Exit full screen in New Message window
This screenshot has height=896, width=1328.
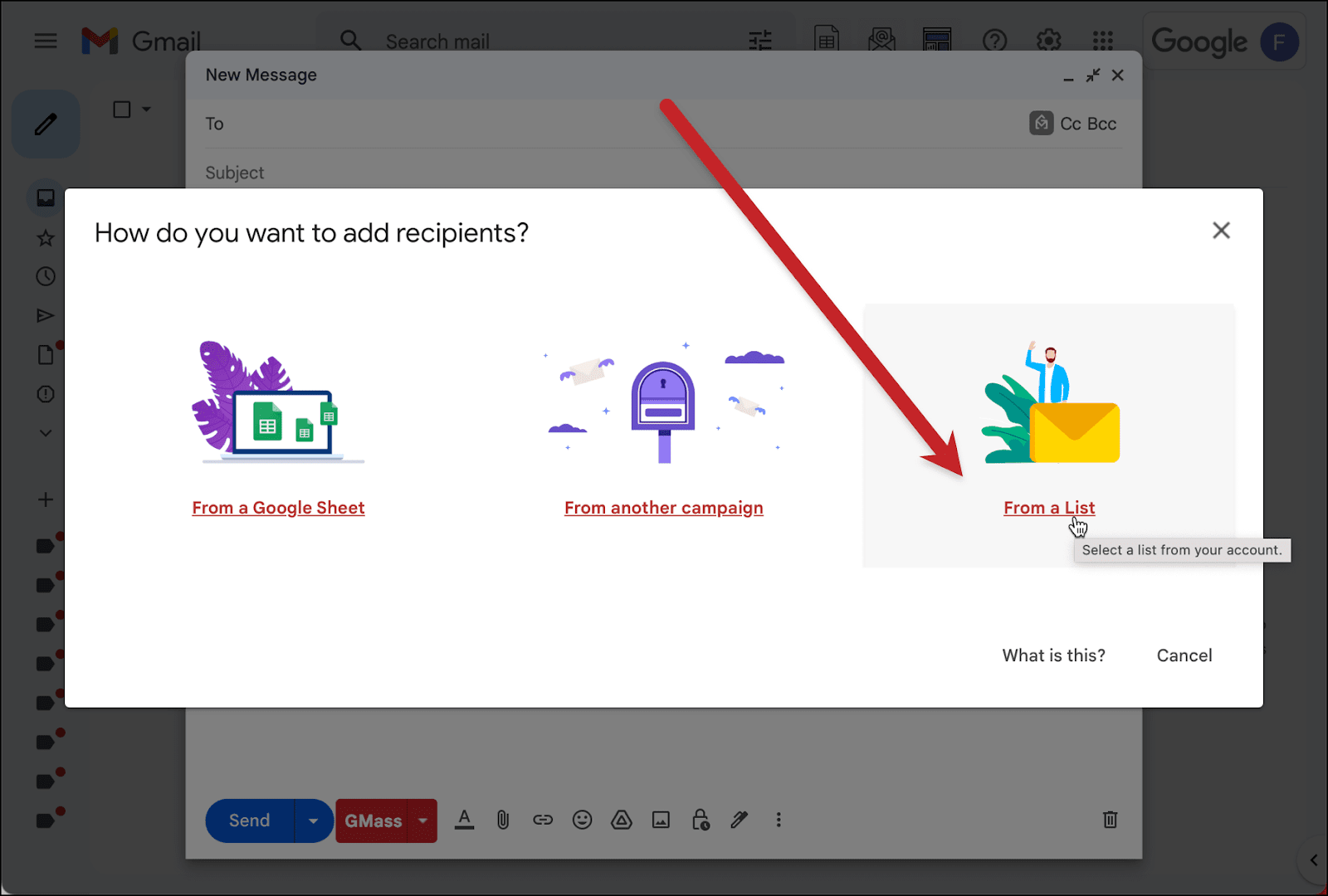tap(1093, 75)
